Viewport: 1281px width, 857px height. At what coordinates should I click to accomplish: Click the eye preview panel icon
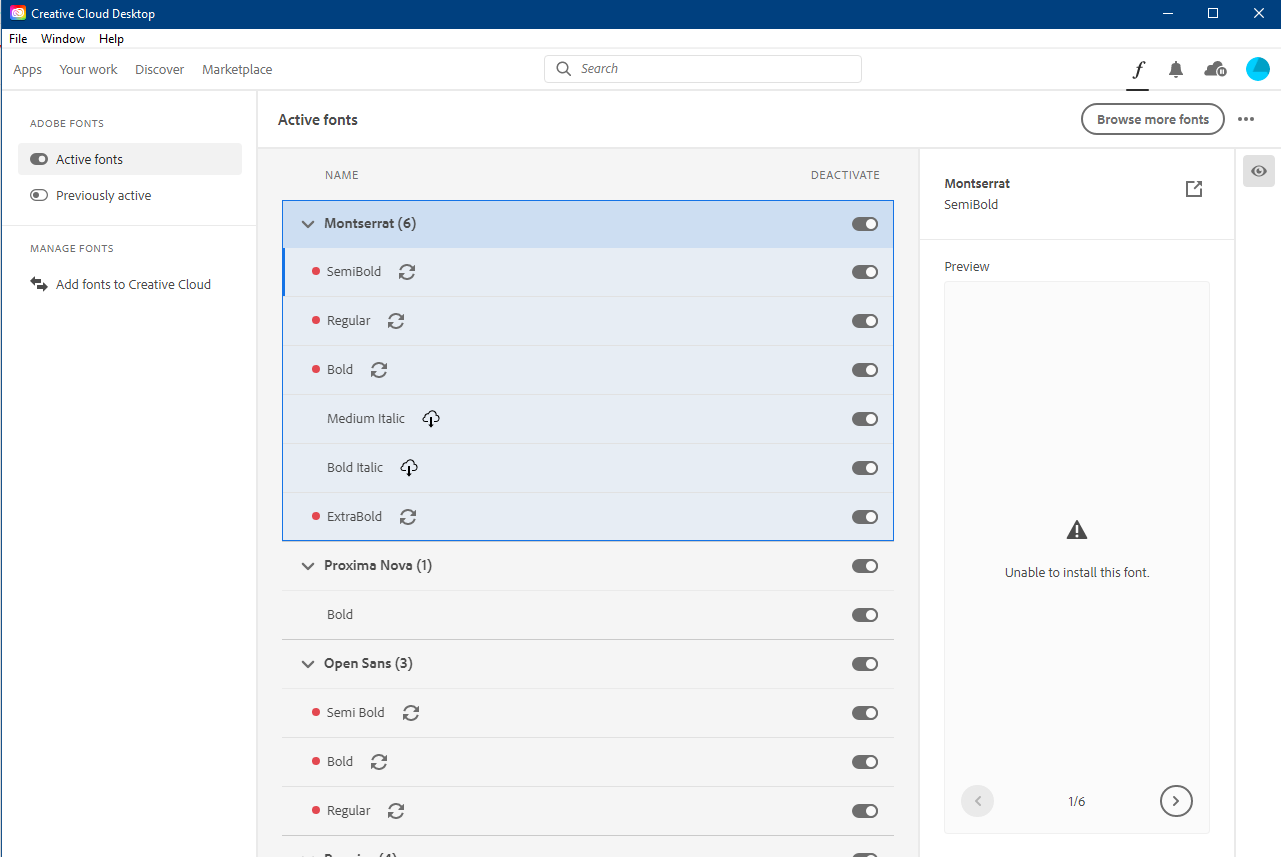pos(1259,172)
